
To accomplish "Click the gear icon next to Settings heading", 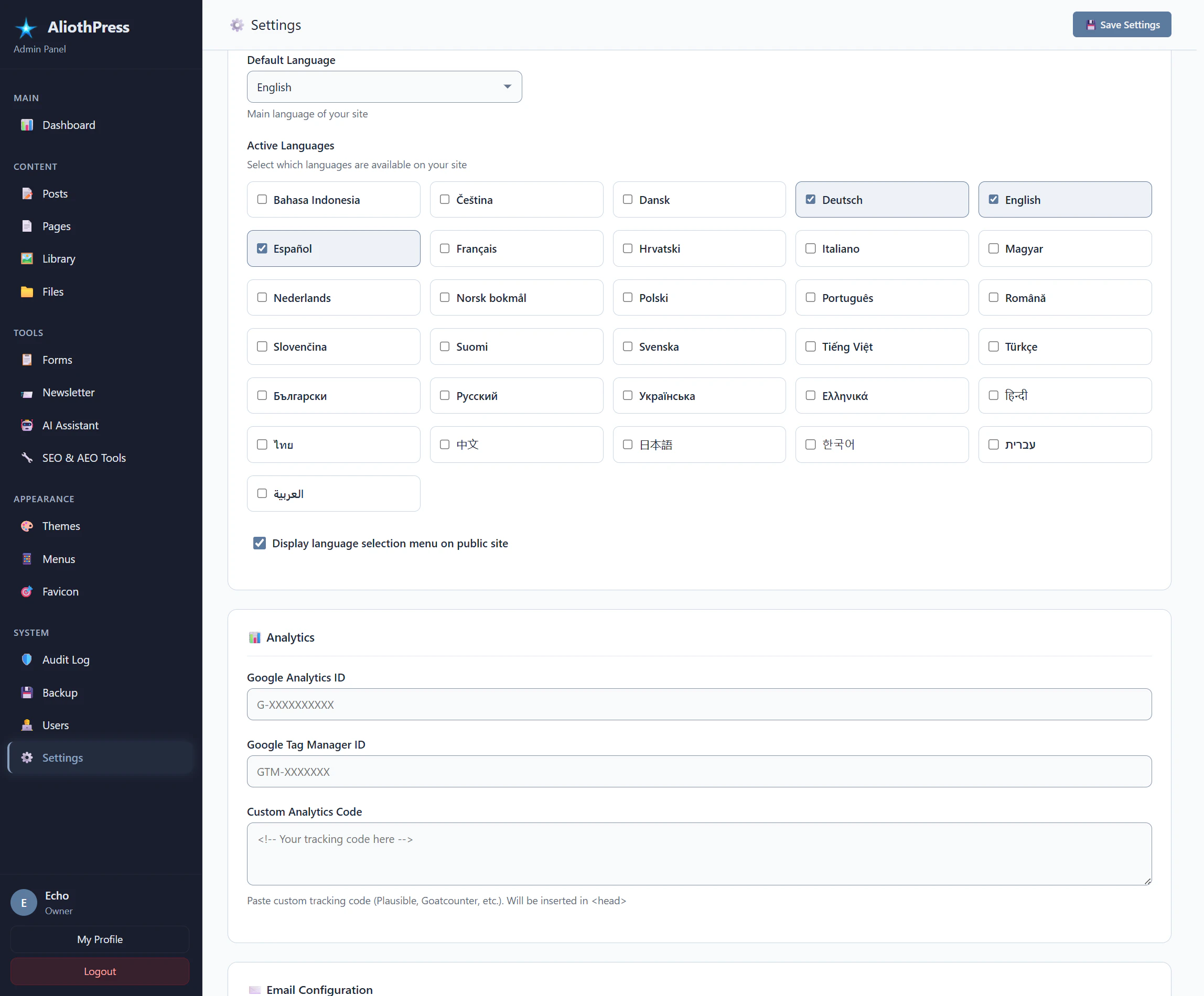I will [x=236, y=25].
